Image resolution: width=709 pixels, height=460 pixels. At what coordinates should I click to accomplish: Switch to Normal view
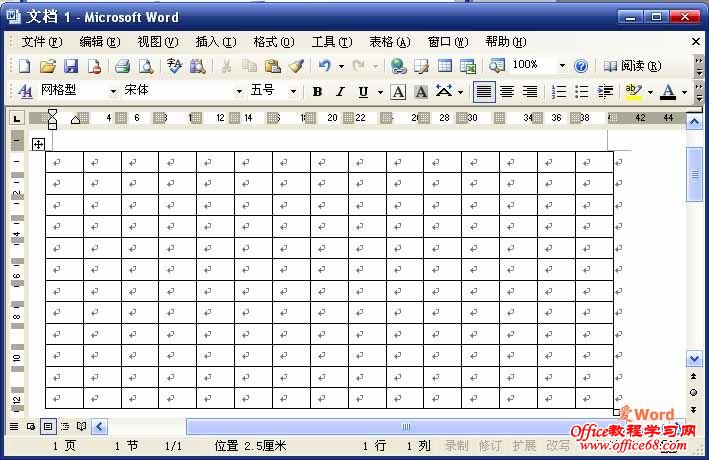coord(14,426)
